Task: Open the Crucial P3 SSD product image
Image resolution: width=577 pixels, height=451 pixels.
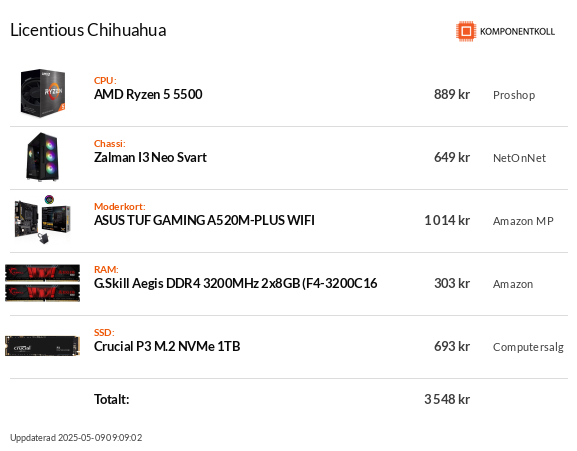Action: click(42, 346)
